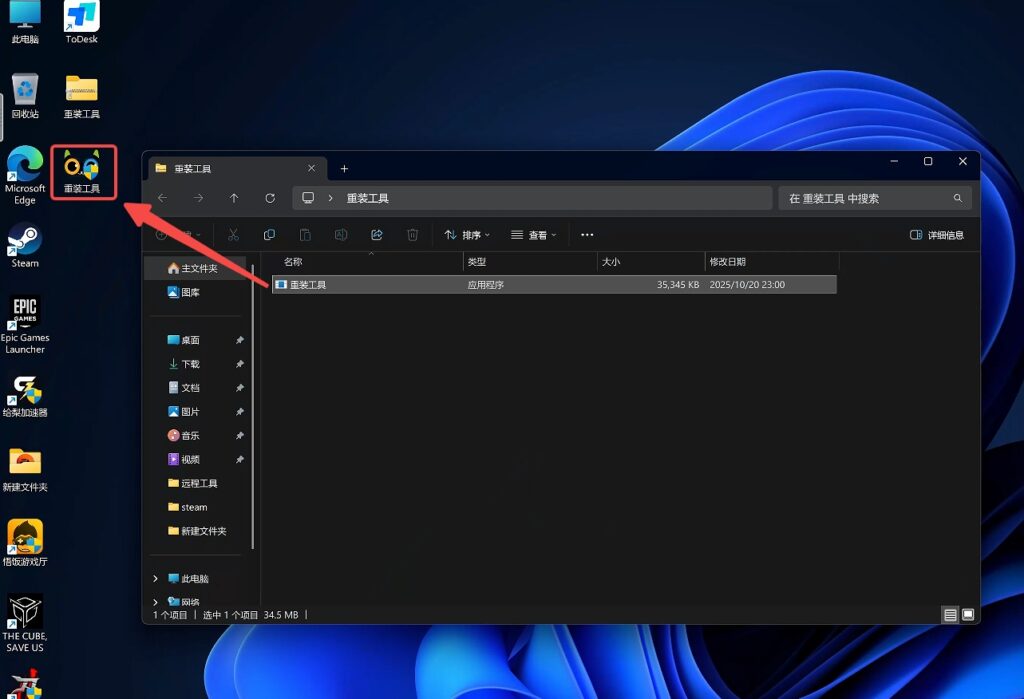Image resolution: width=1024 pixels, height=699 pixels.
Task: Toggle the 详细信息 details pane
Action: pyautogui.click(x=937, y=235)
